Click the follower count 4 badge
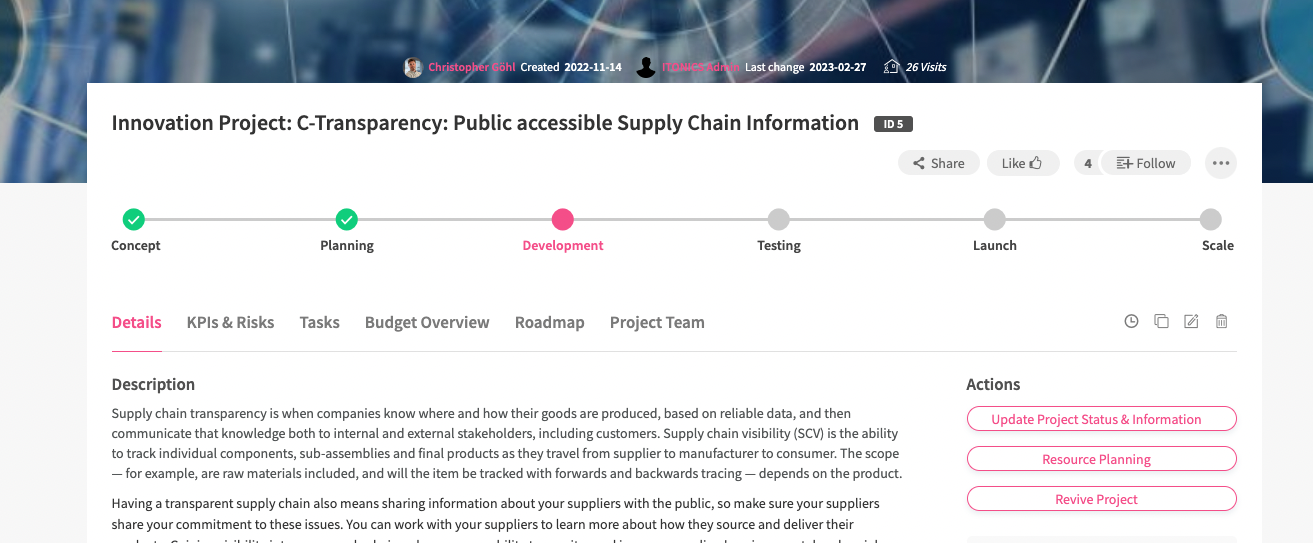This screenshot has width=1313, height=543. click(1087, 163)
